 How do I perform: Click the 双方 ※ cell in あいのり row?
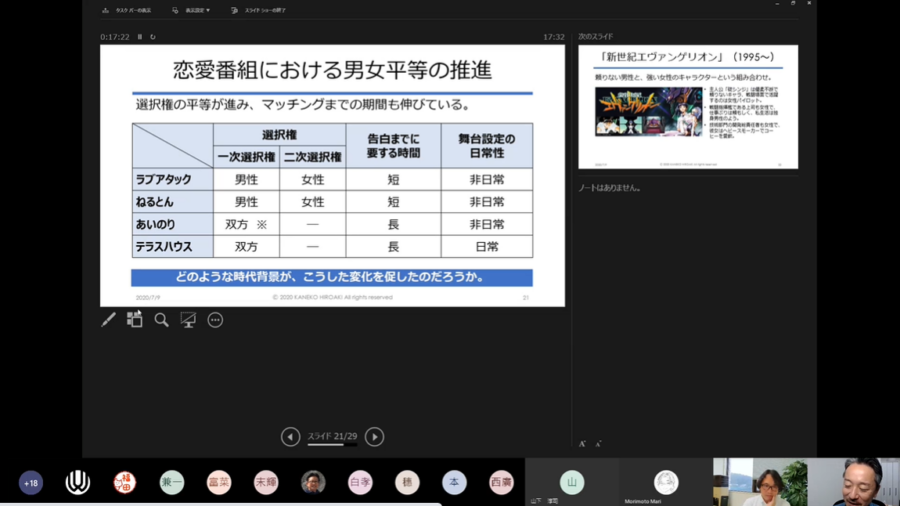coord(246,224)
